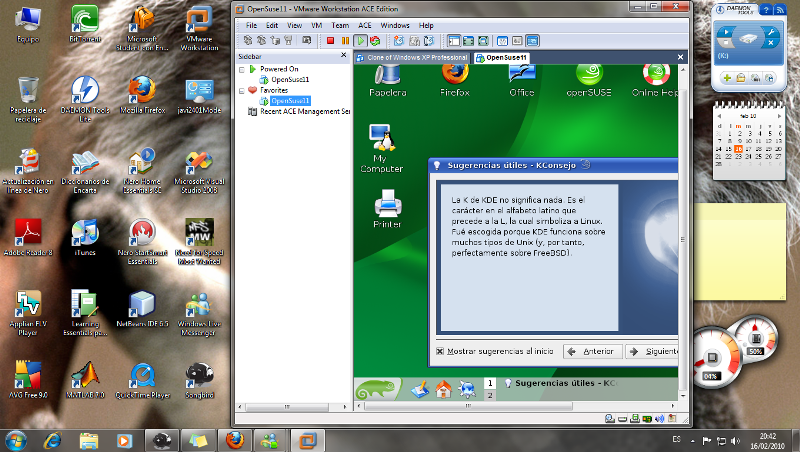Screen dimensions: 800x452
Task: Collapse the Favorites tree node
Action: pos(240,90)
